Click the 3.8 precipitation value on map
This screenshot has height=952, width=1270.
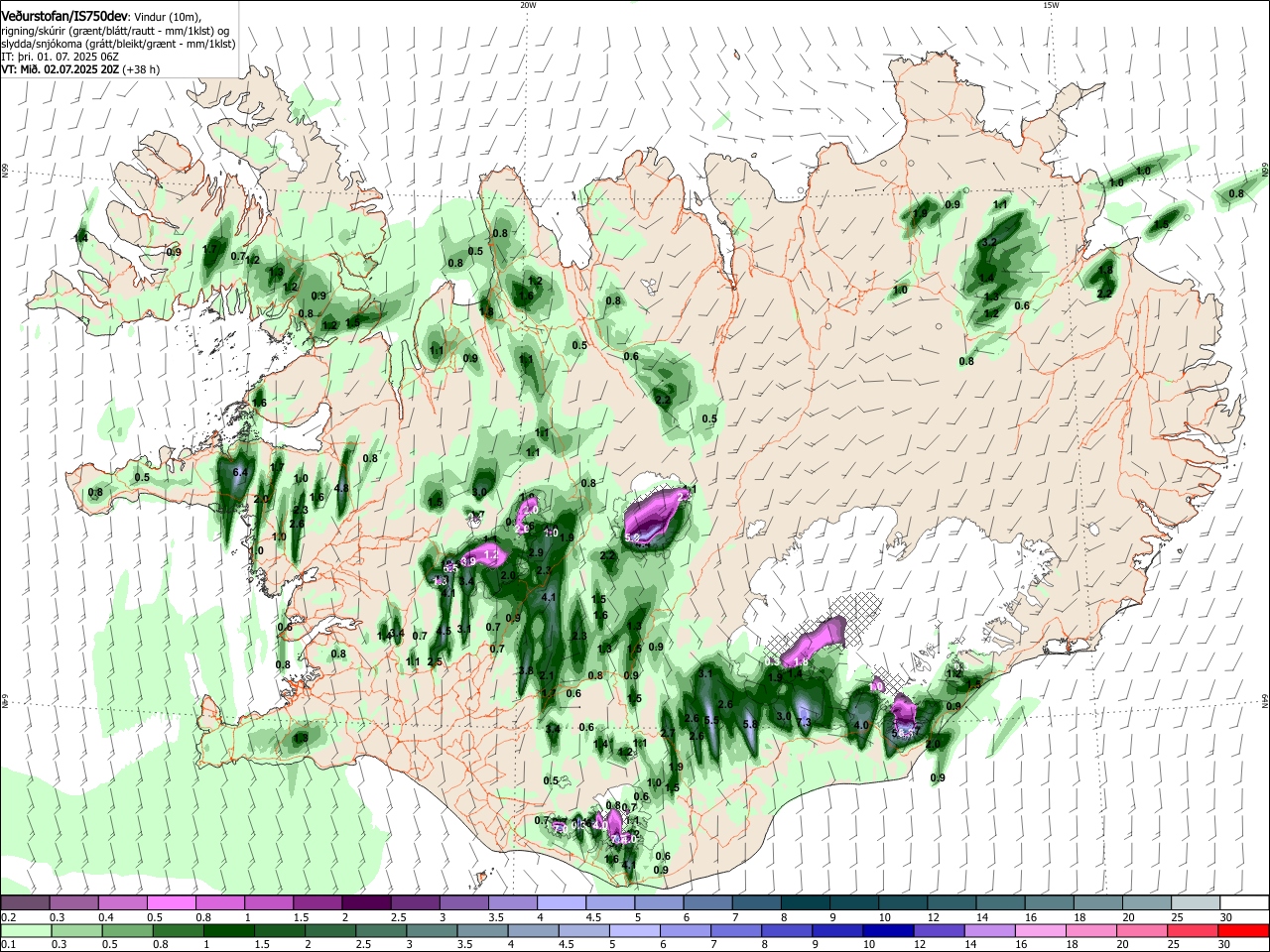pyautogui.click(x=527, y=671)
